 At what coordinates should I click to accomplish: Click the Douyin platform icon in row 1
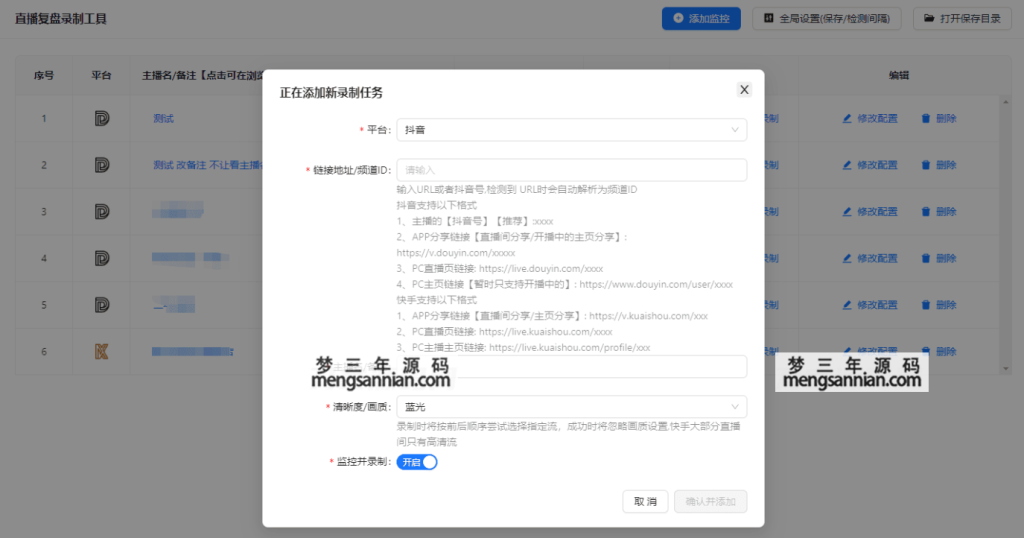(101, 119)
